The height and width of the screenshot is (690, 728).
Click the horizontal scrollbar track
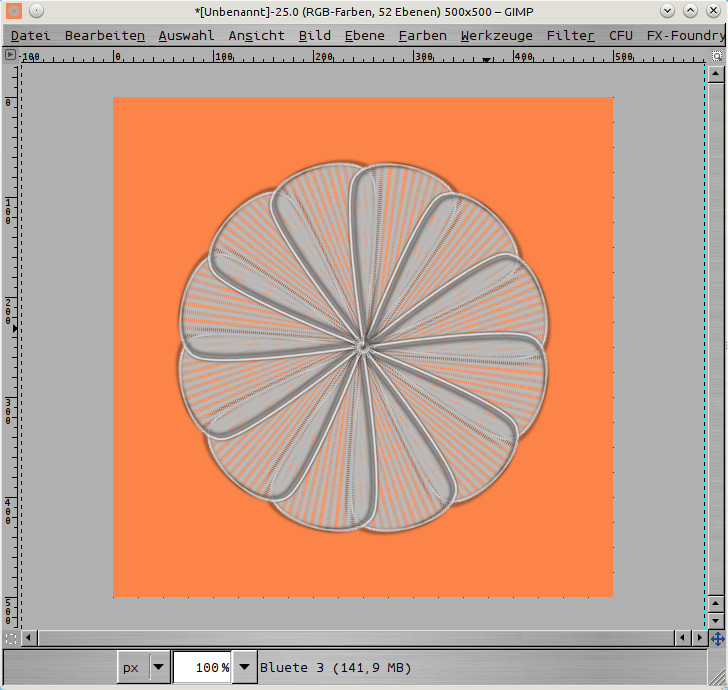coord(350,637)
